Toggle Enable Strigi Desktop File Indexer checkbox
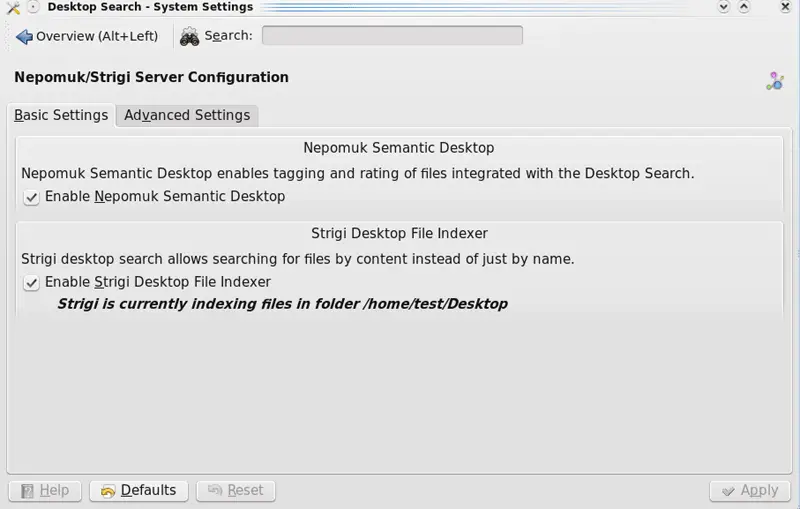The height and width of the screenshot is (509, 800). 31,283
